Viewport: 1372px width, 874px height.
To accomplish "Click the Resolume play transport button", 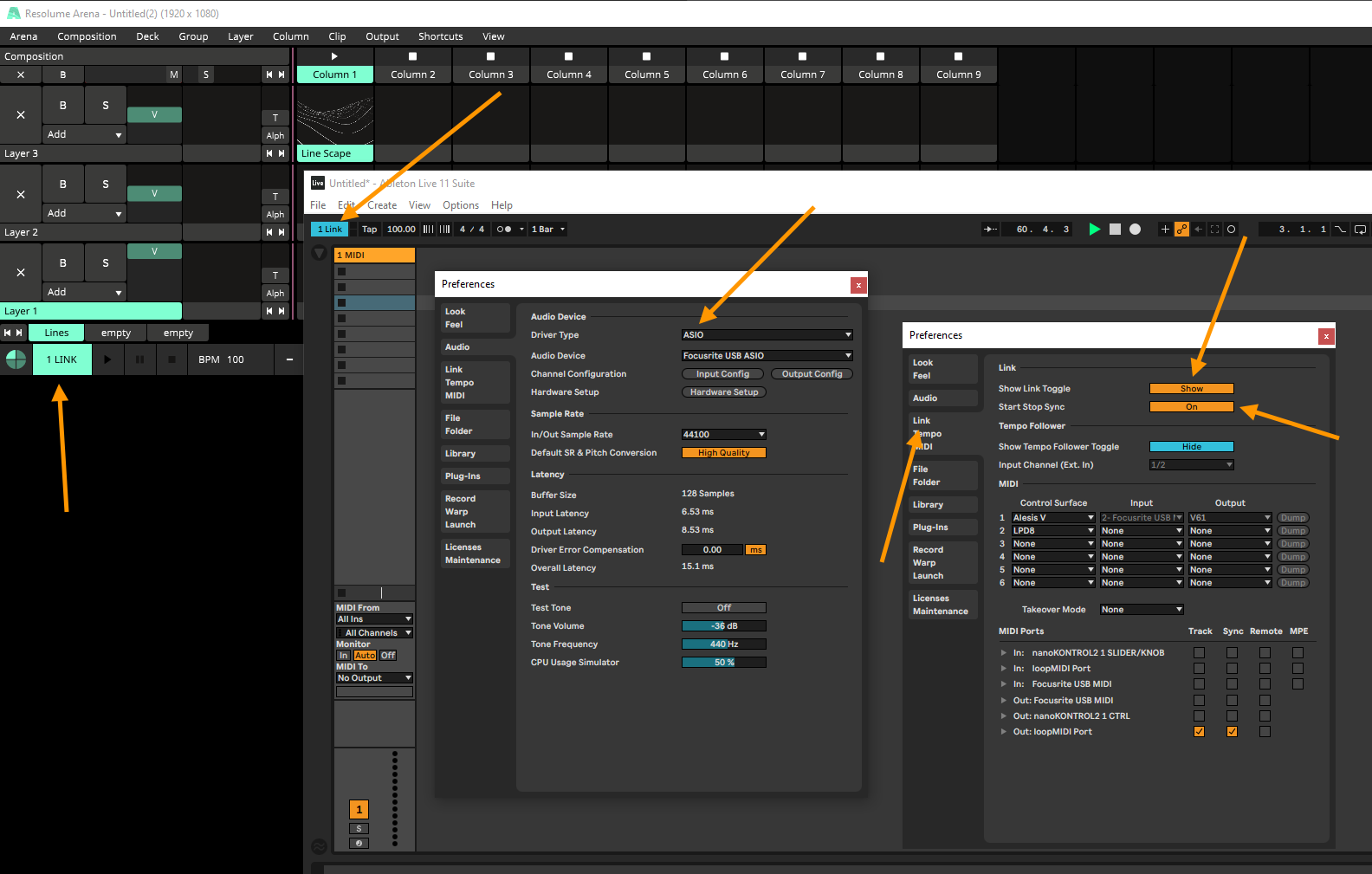I will point(107,359).
